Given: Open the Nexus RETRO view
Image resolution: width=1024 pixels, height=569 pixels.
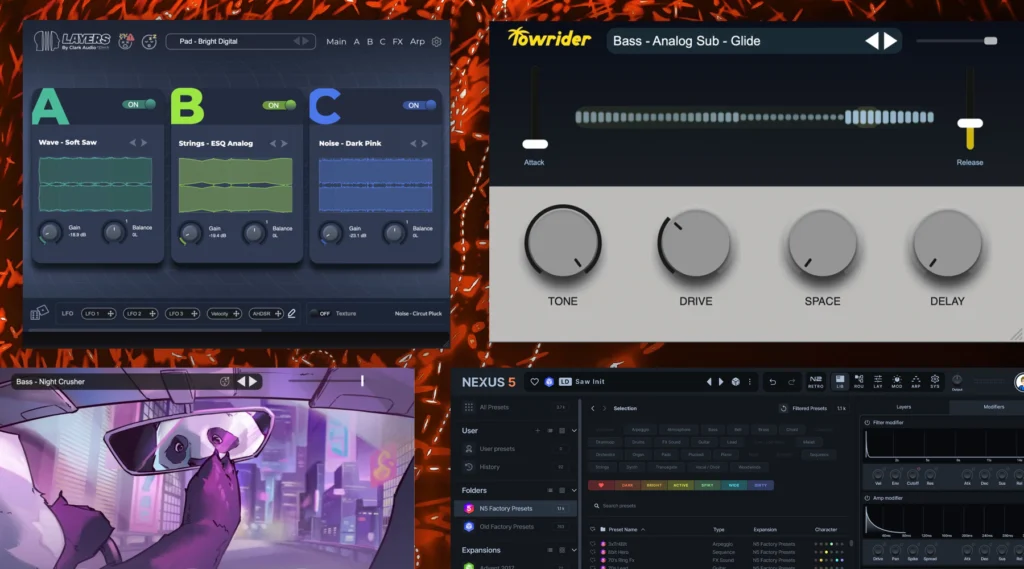Looking at the screenshot, I should click(x=816, y=382).
